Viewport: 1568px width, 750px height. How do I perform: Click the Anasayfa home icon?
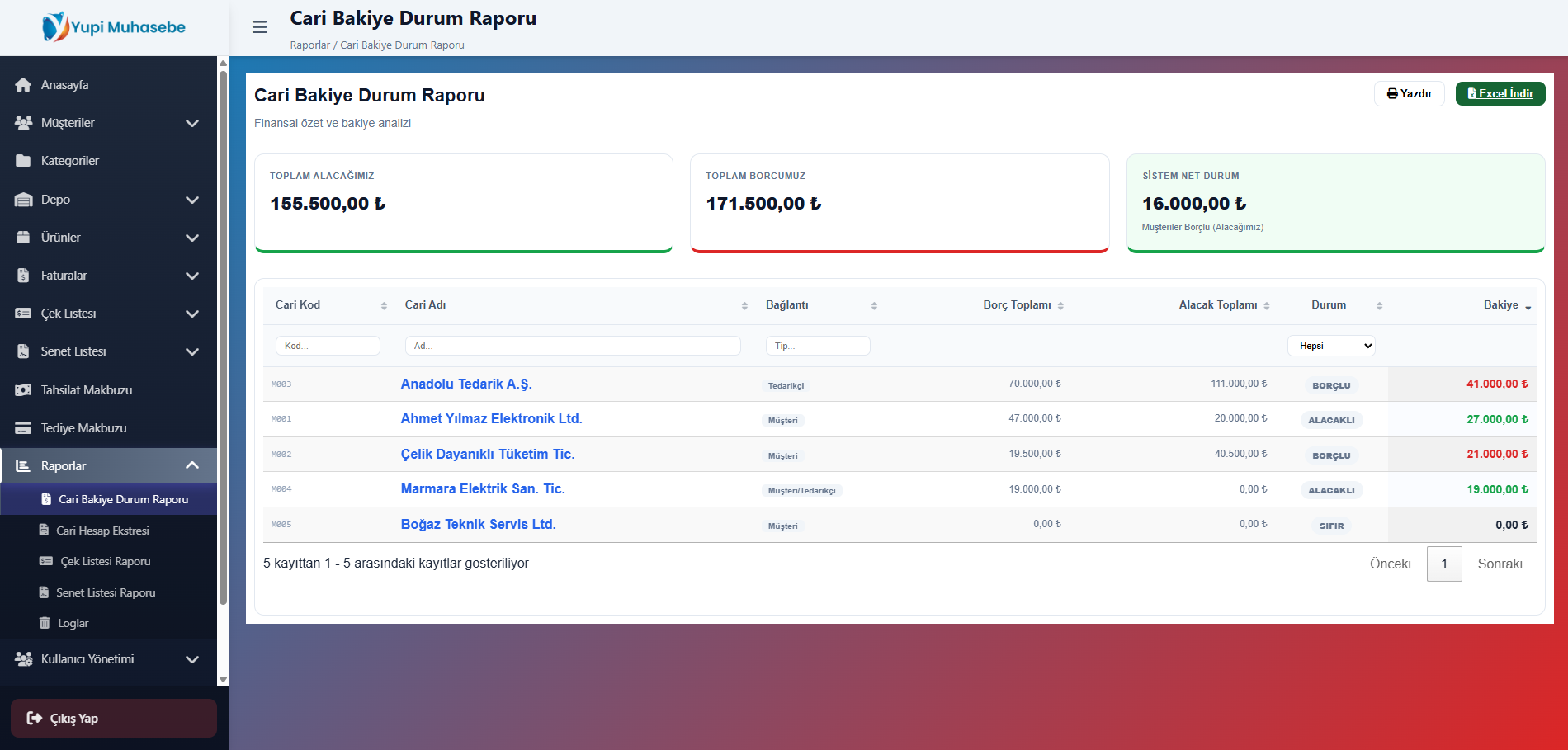click(x=23, y=85)
